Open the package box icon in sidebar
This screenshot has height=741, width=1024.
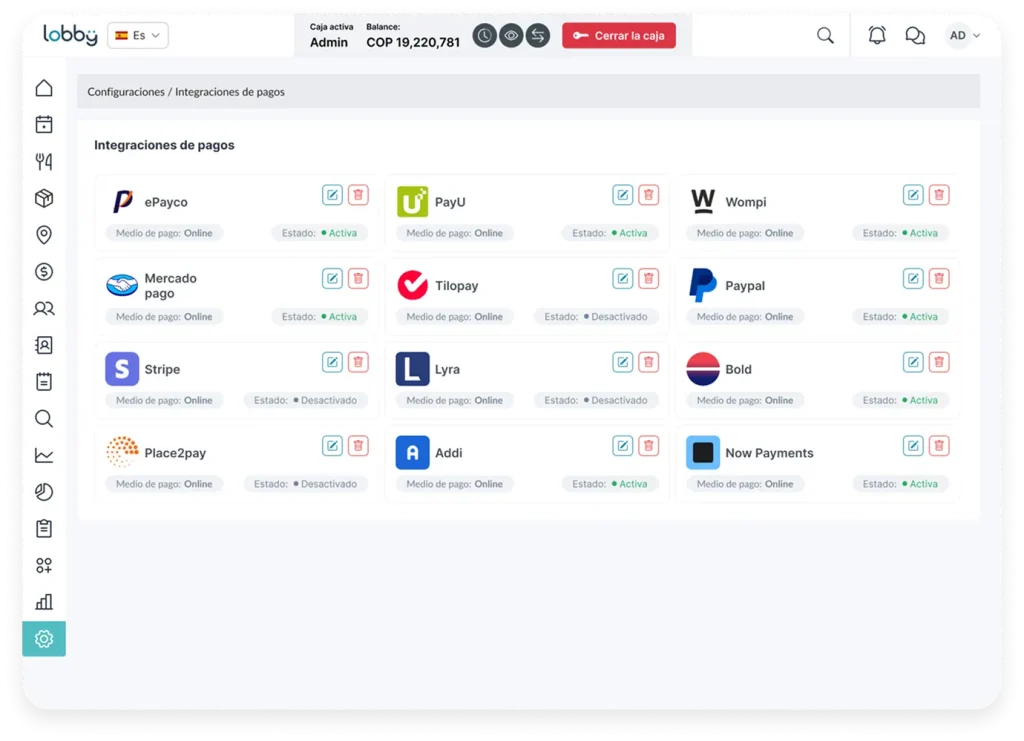(x=44, y=198)
